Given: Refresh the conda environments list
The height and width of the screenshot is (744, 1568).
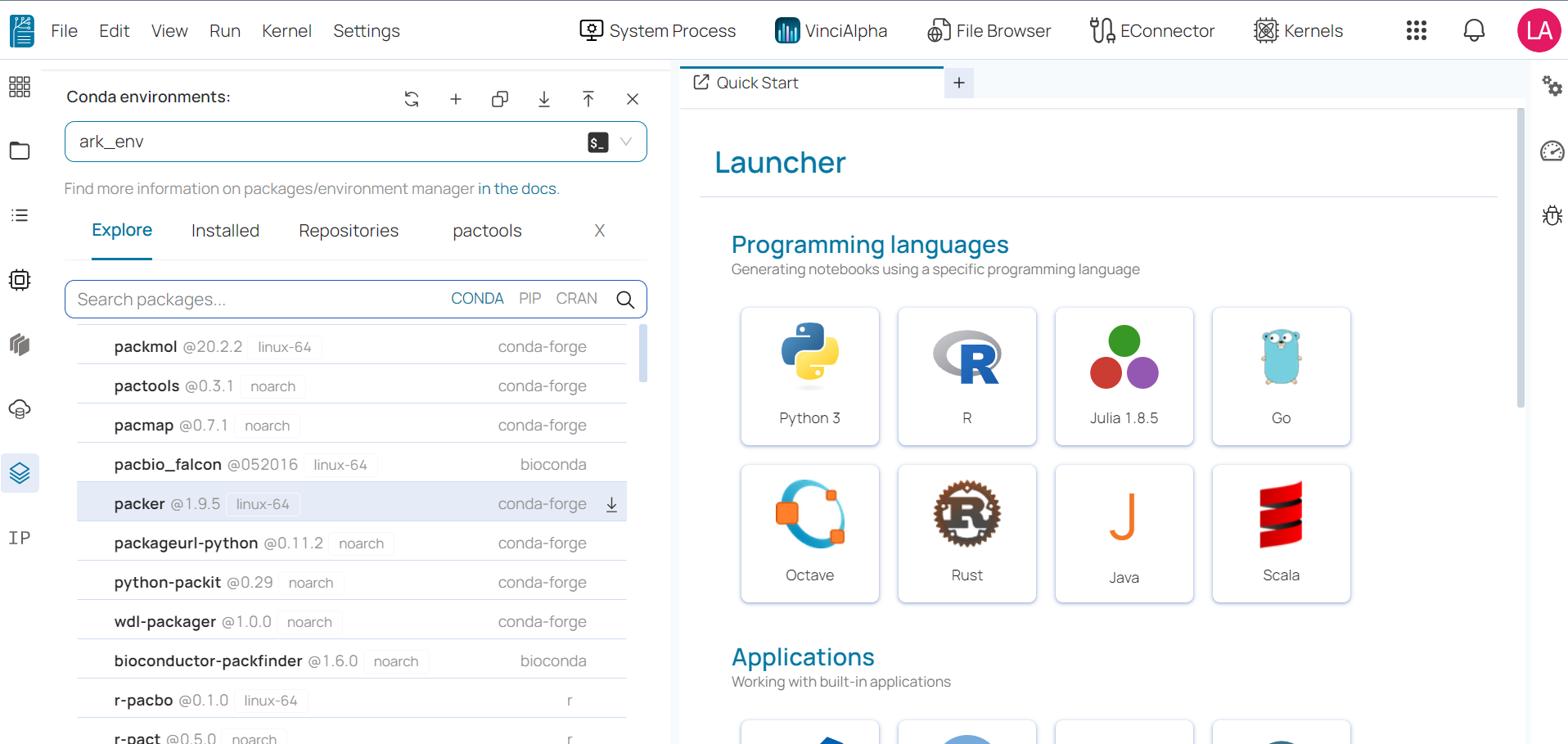Looking at the screenshot, I should pyautogui.click(x=412, y=98).
